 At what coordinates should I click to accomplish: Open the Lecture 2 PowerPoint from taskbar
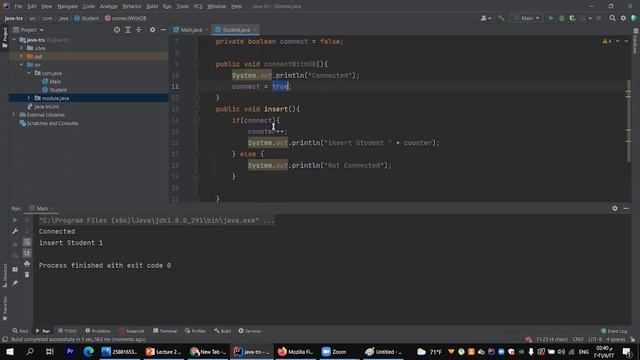164,351
